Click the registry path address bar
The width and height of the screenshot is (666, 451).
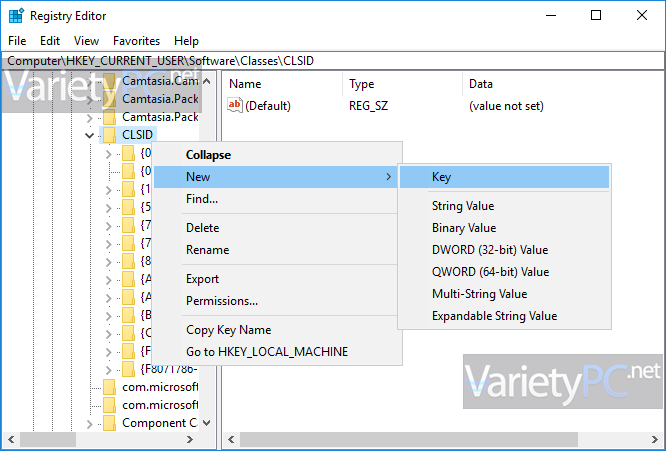pyautogui.click(x=333, y=61)
